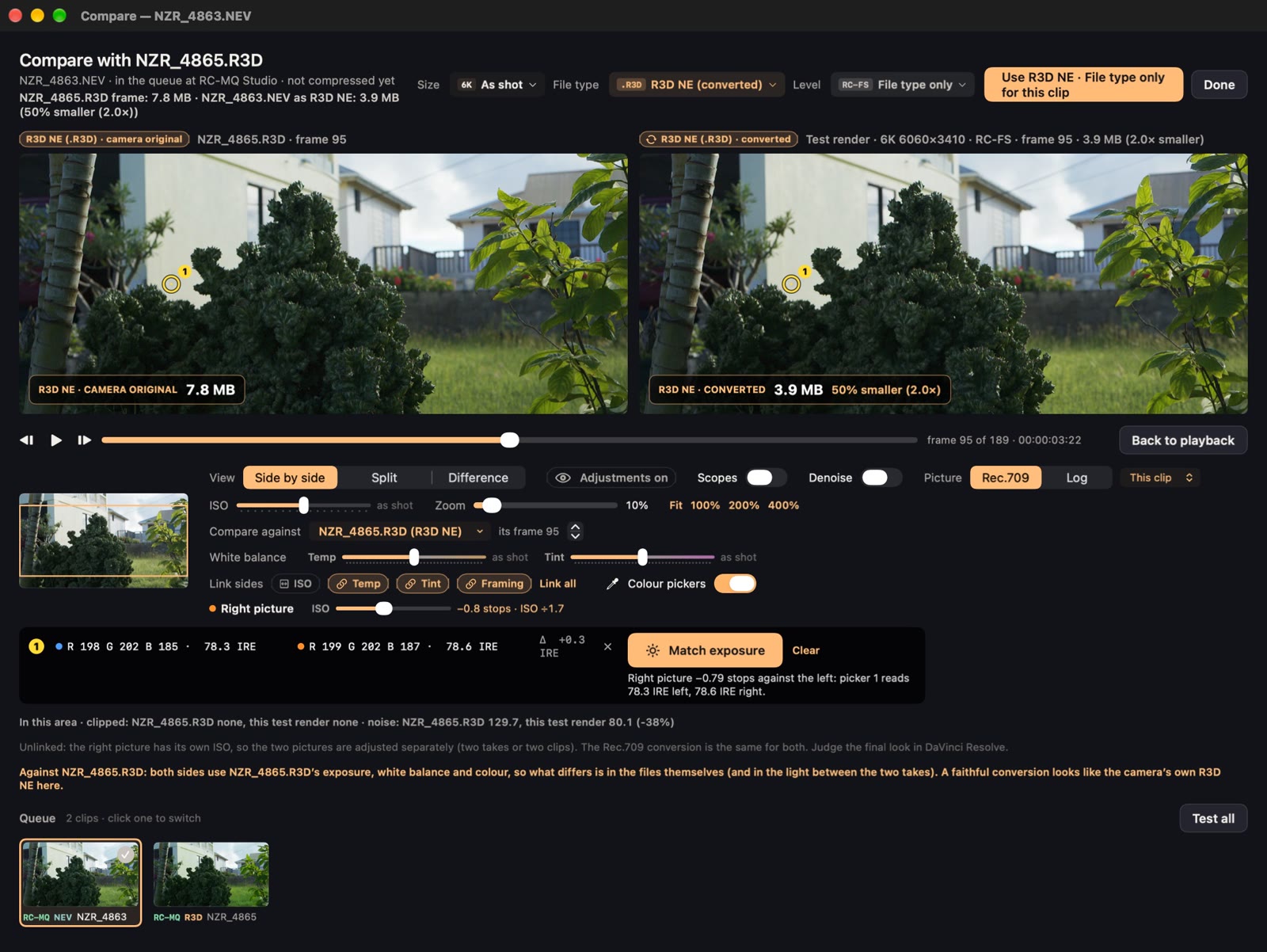This screenshot has height=952, width=1267.
Task: Select Side by side view
Action: click(290, 478)
